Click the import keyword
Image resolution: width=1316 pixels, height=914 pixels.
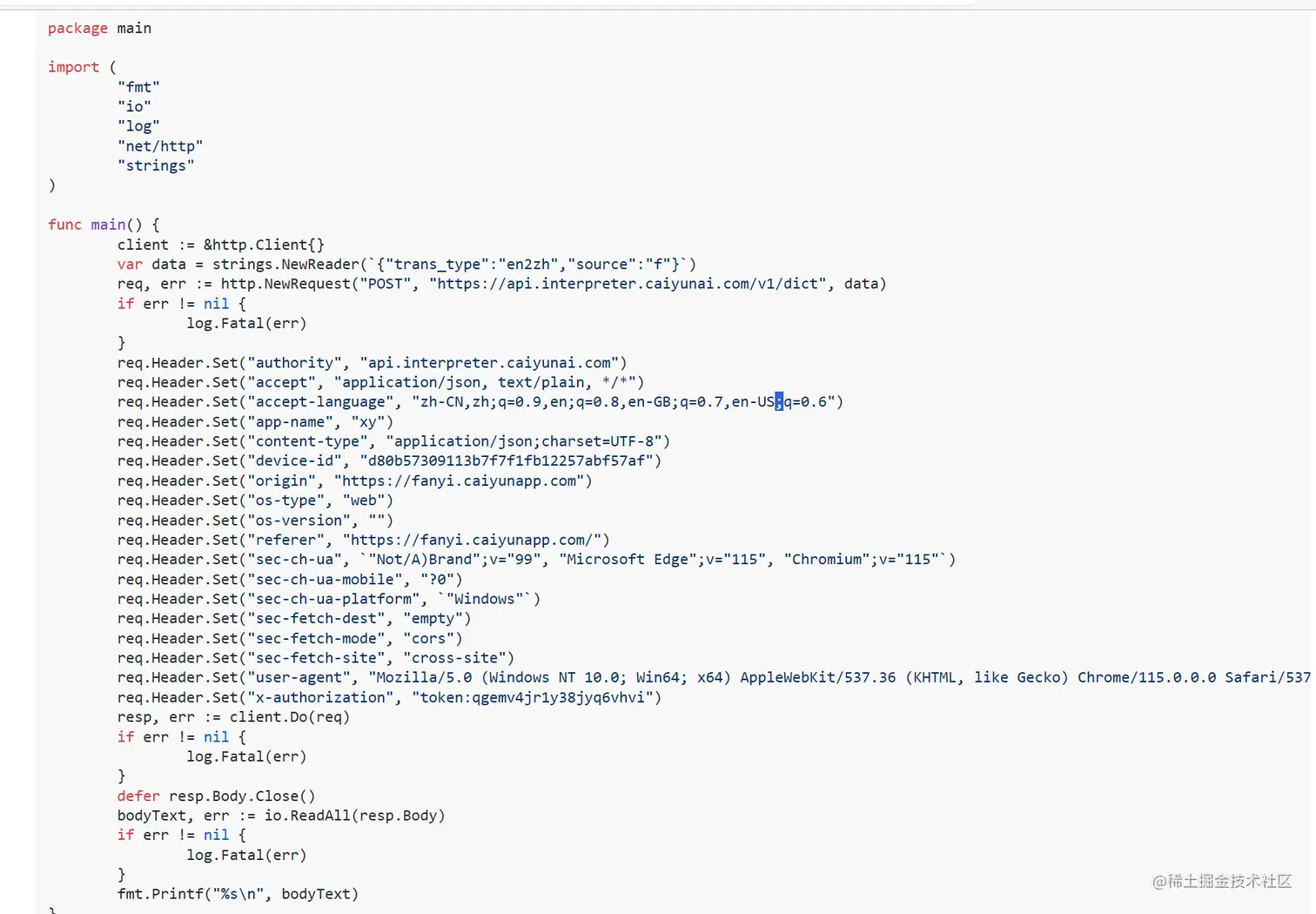coord(73,67)
